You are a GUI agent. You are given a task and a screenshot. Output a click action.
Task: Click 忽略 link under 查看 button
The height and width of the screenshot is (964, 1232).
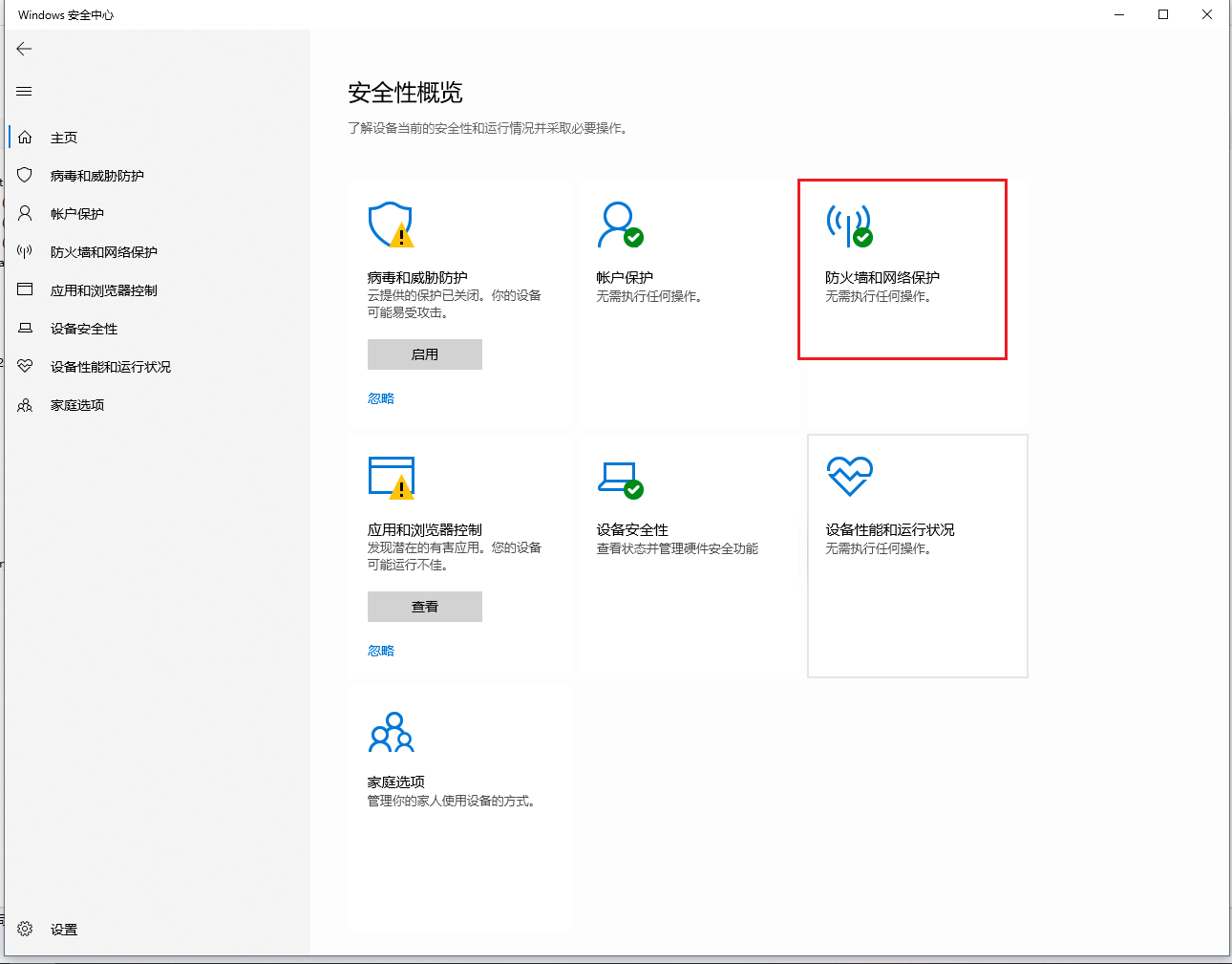[381, 651]
